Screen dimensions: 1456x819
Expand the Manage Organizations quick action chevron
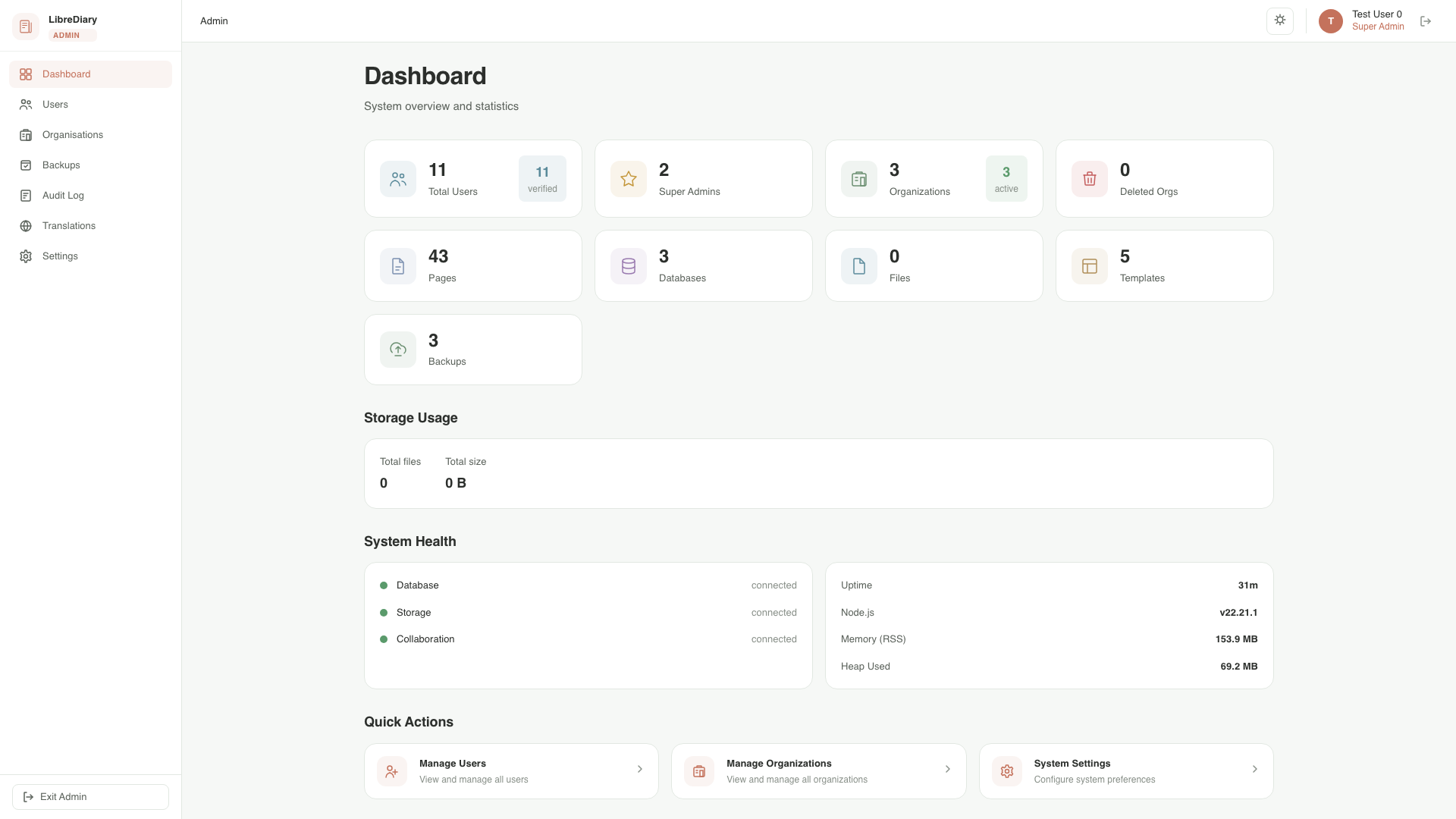tap(947, 769)
